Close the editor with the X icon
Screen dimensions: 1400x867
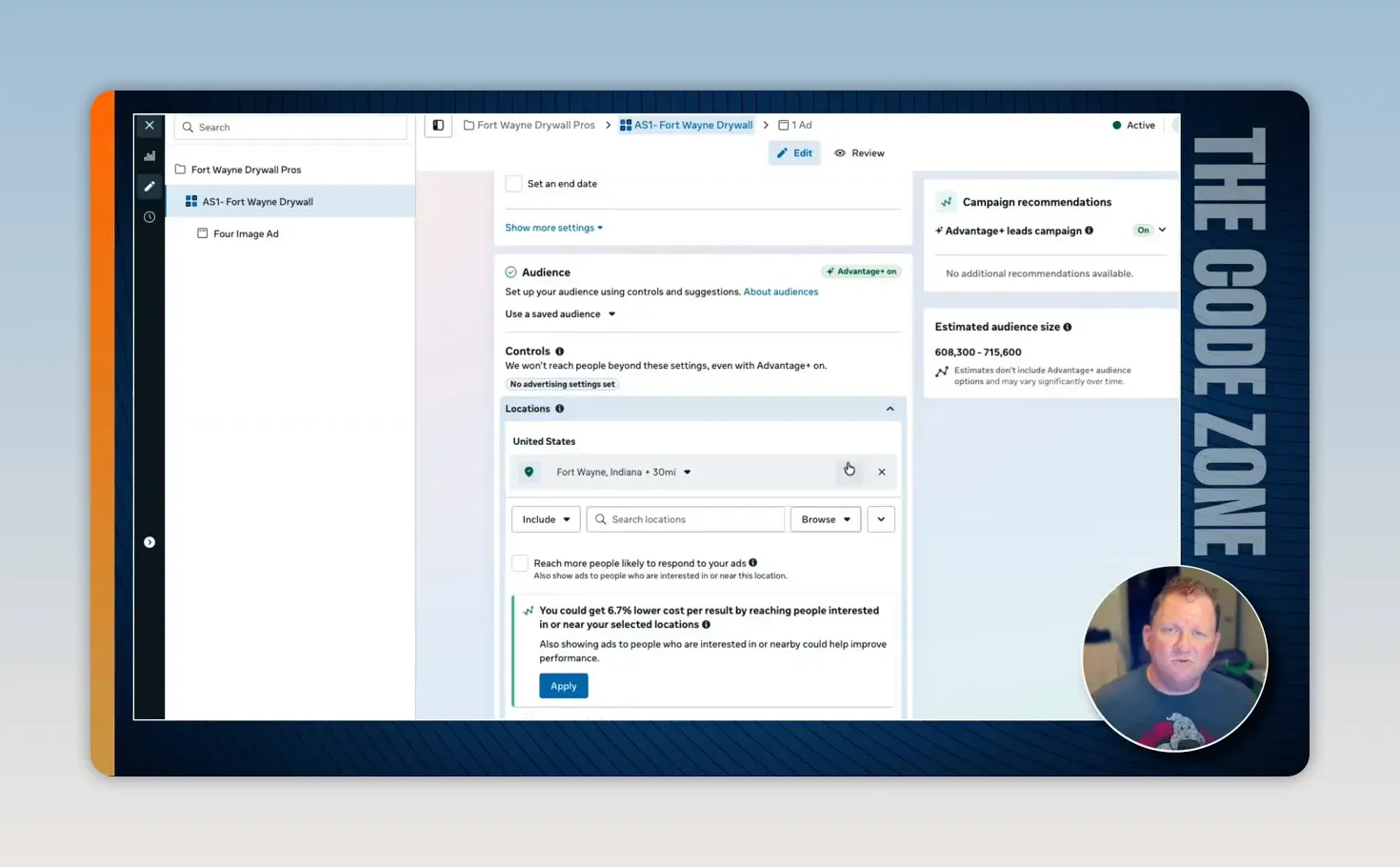tap(150, 126)
